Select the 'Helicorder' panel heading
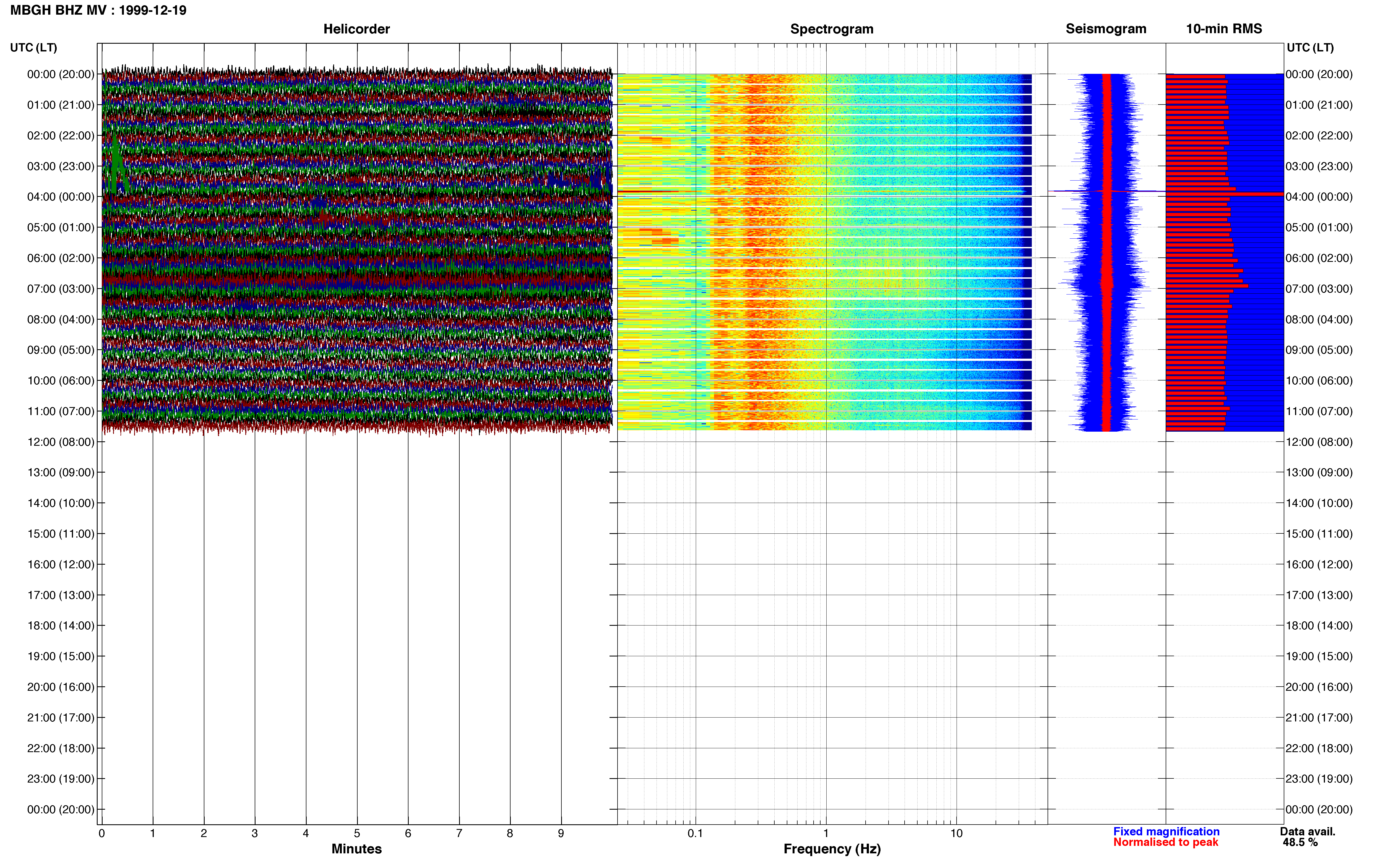Image resolution: width=1388 pixels, height=868 pixels. tap(356, 29)
